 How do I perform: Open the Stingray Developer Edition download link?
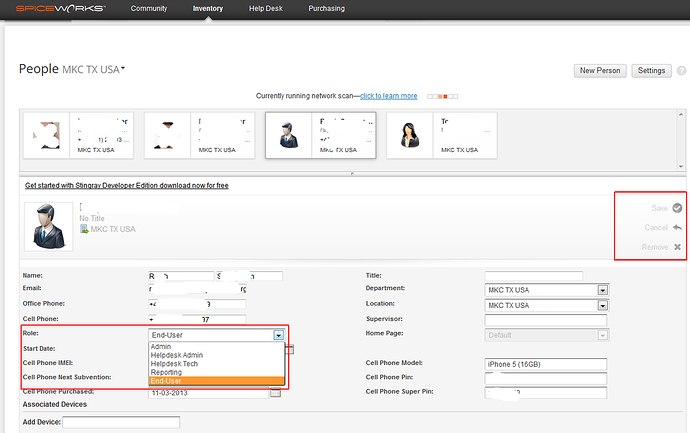pos(127,186)
